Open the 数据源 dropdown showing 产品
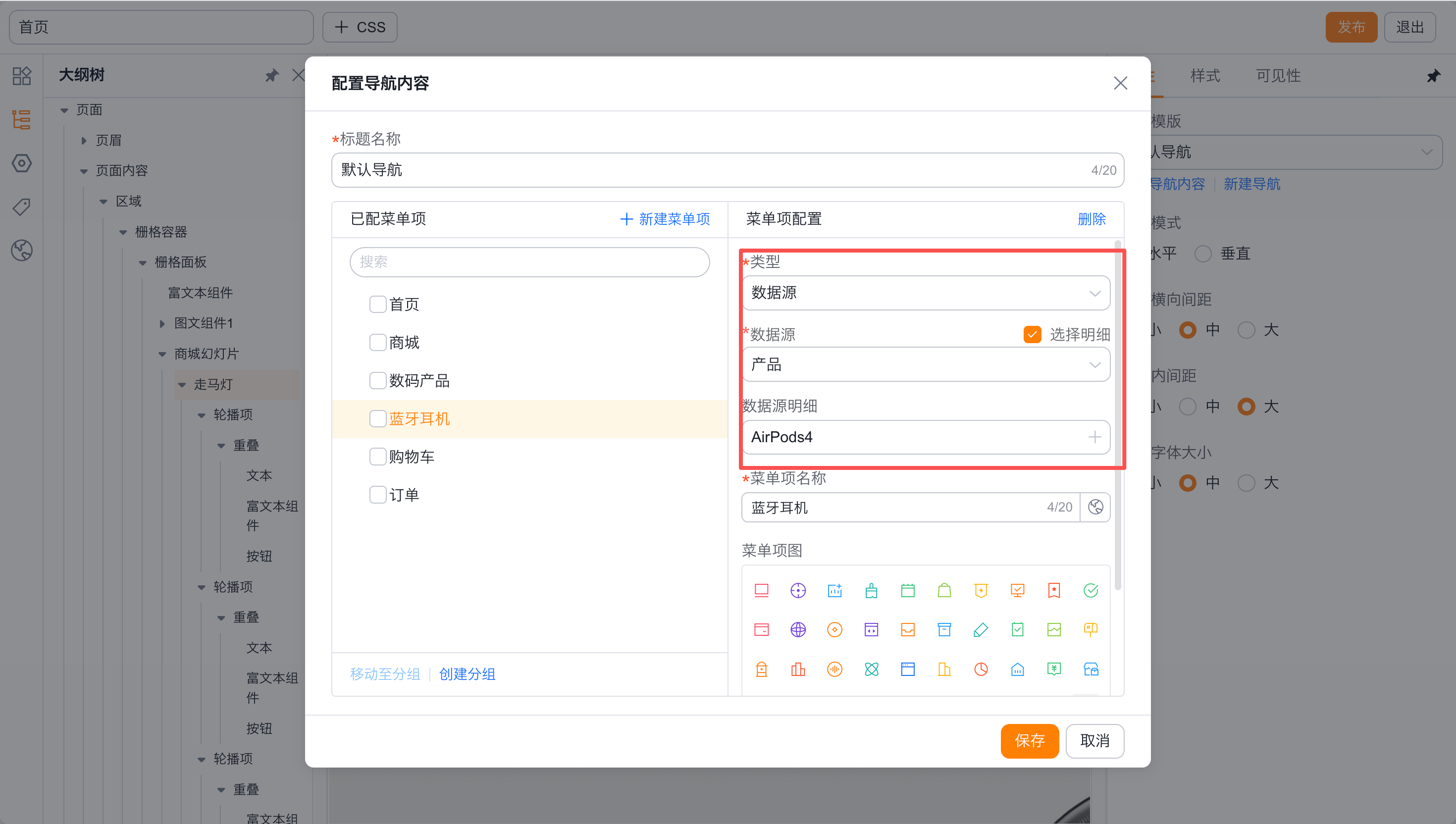Screen dimensions: 1456x824 click(925, 364)
